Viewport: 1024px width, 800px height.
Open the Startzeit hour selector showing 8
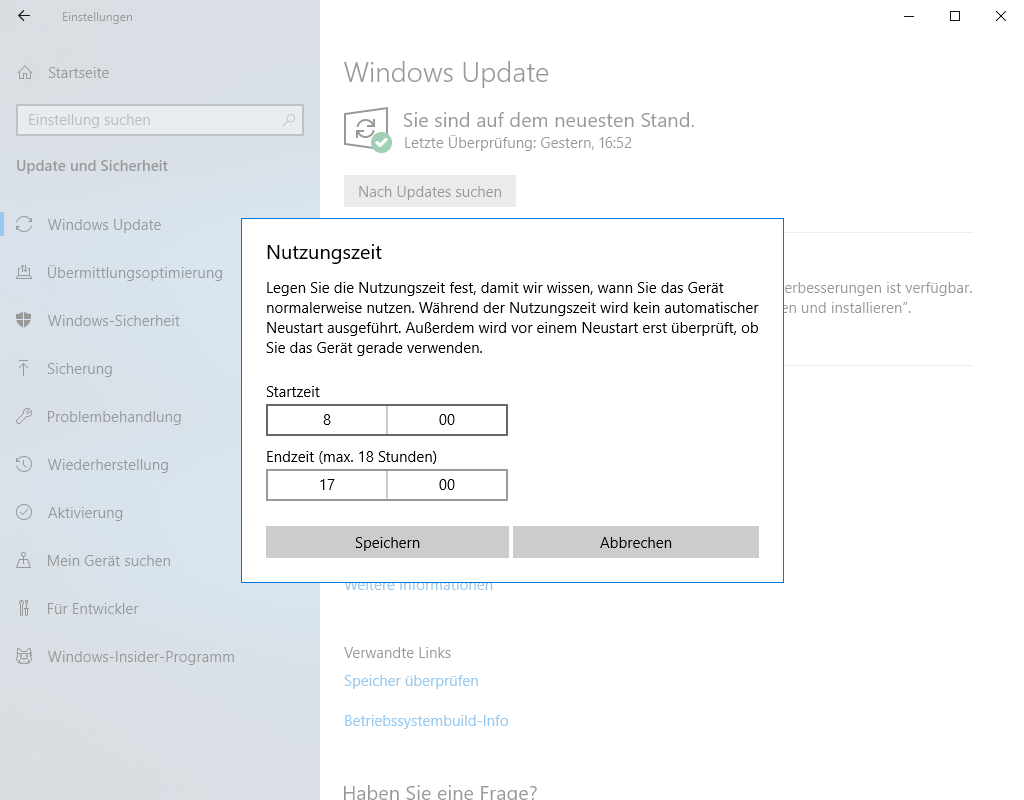click(327, 420)
